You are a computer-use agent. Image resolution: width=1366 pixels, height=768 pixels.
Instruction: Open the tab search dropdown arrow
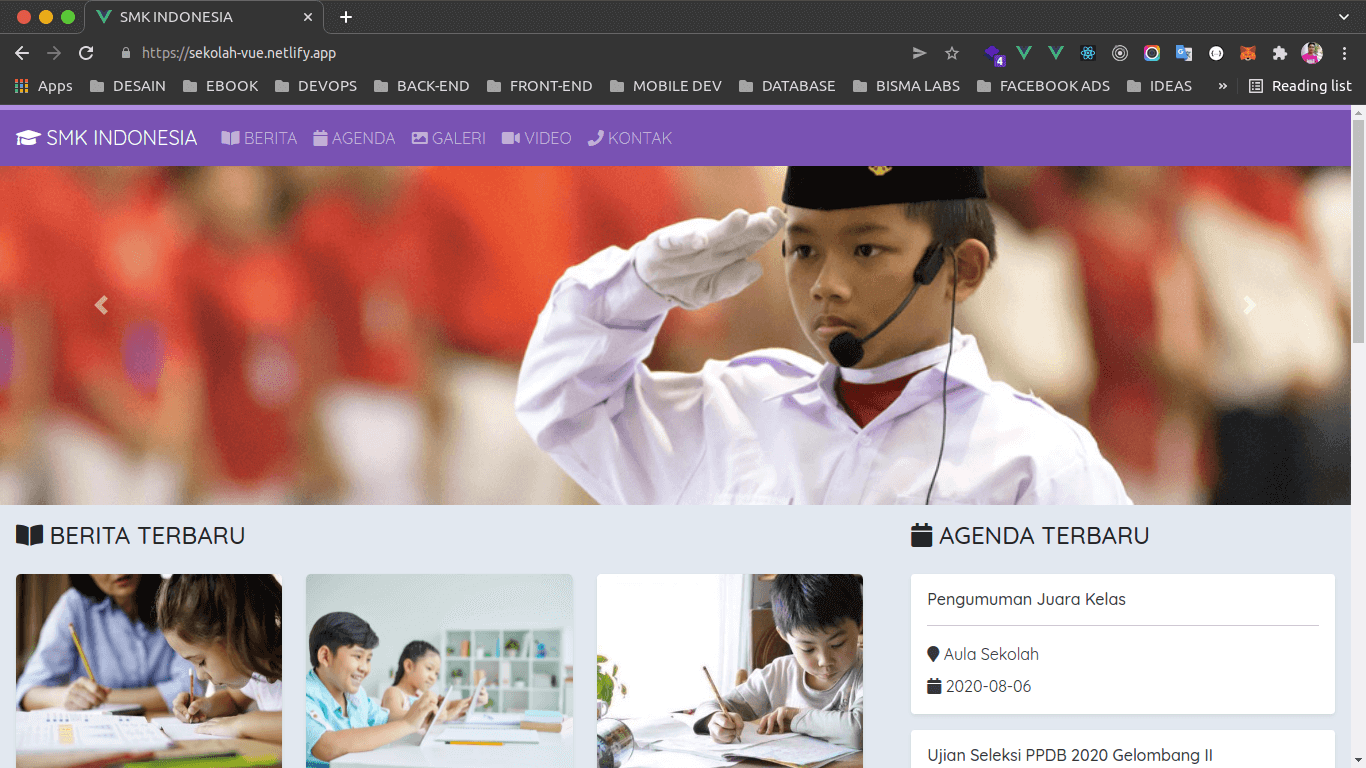(x=1344, y=17)
